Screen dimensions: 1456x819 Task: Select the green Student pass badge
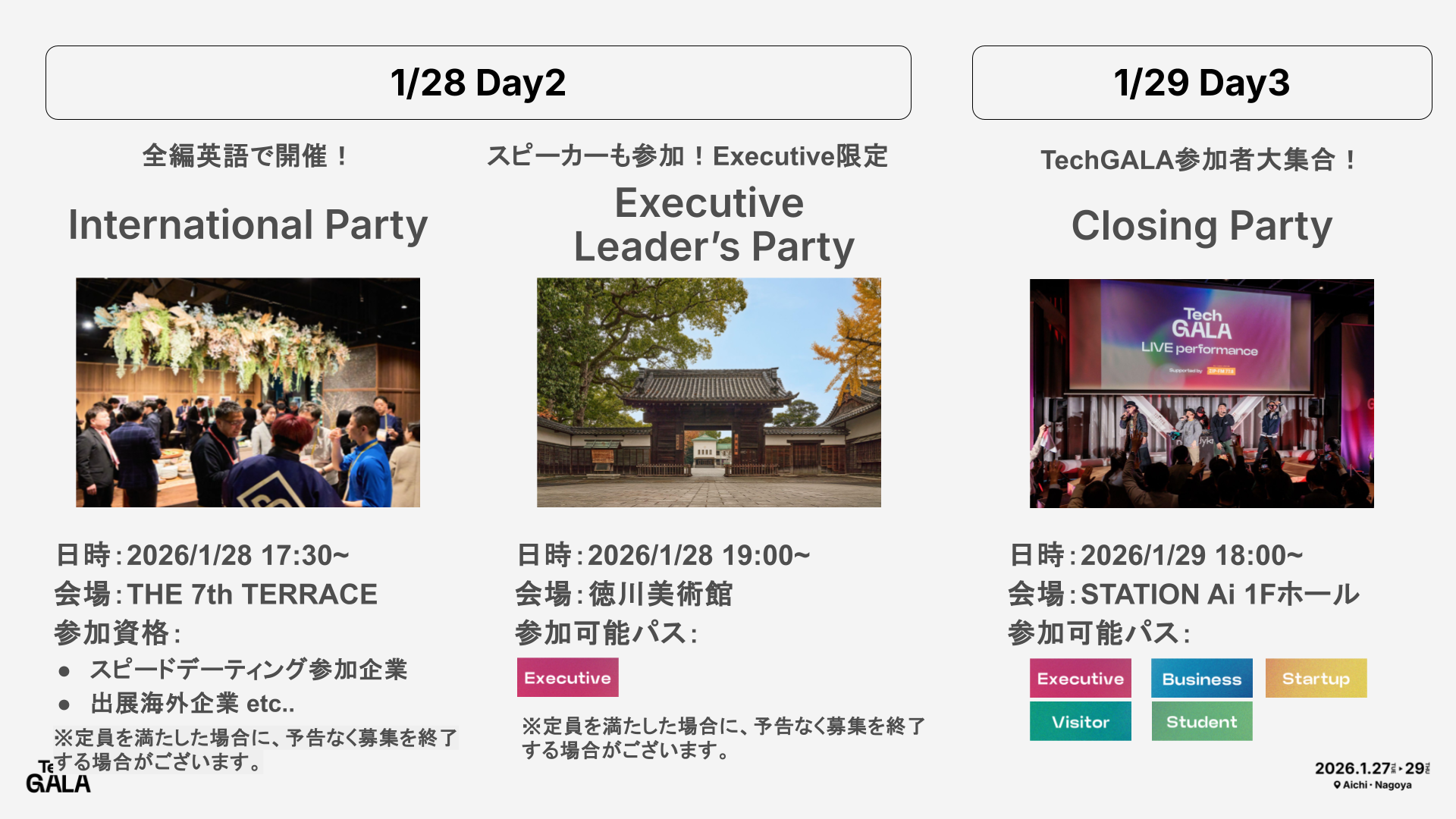tap(1201, 722)
